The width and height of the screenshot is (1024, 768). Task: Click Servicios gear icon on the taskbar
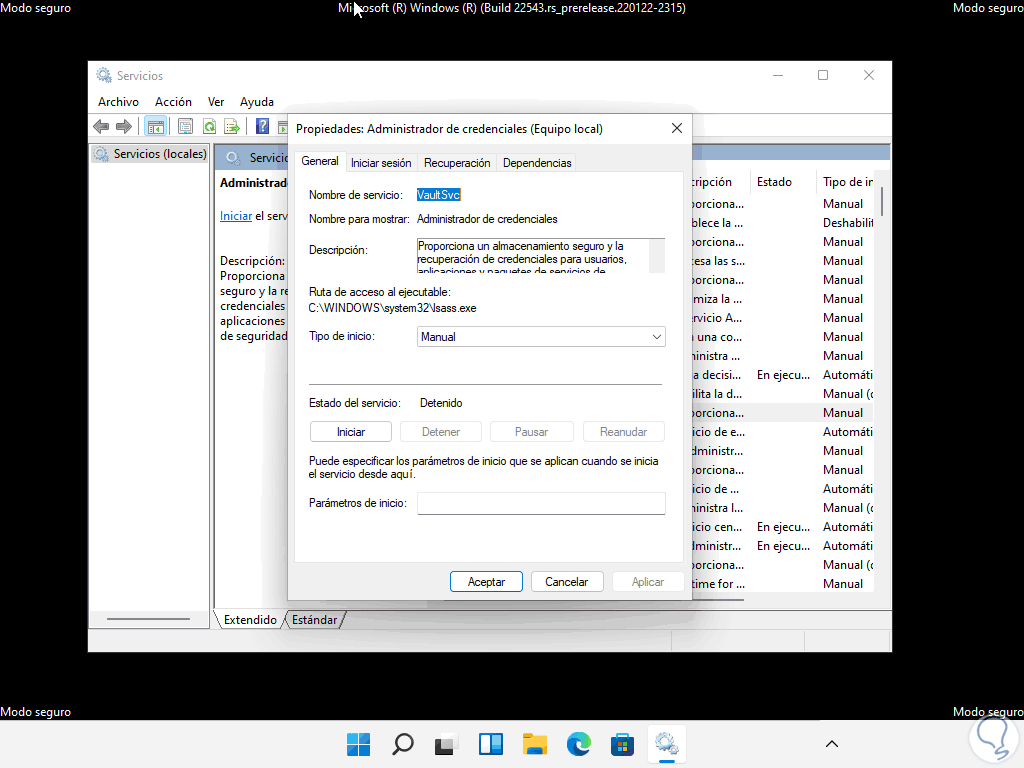(x=667, y=744)
